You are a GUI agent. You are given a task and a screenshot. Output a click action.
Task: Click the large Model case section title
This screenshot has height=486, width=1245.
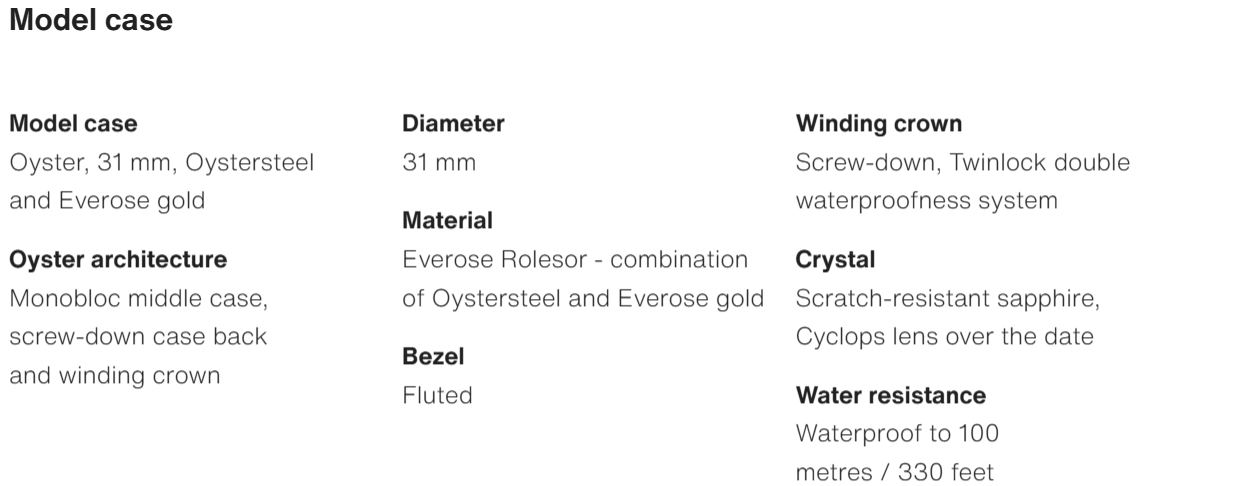(x=91, y=20)
